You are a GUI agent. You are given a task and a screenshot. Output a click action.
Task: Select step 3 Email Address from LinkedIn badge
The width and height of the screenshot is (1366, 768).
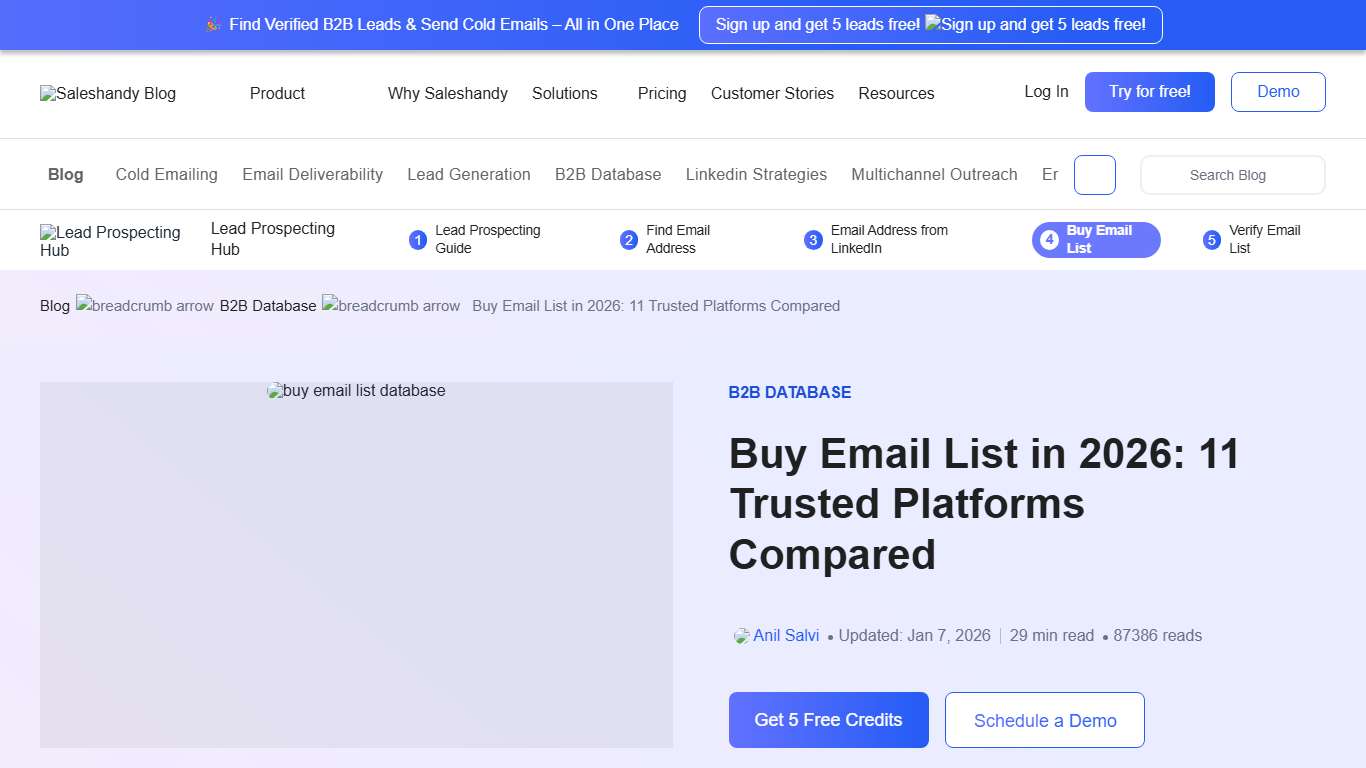coord(813,240)
